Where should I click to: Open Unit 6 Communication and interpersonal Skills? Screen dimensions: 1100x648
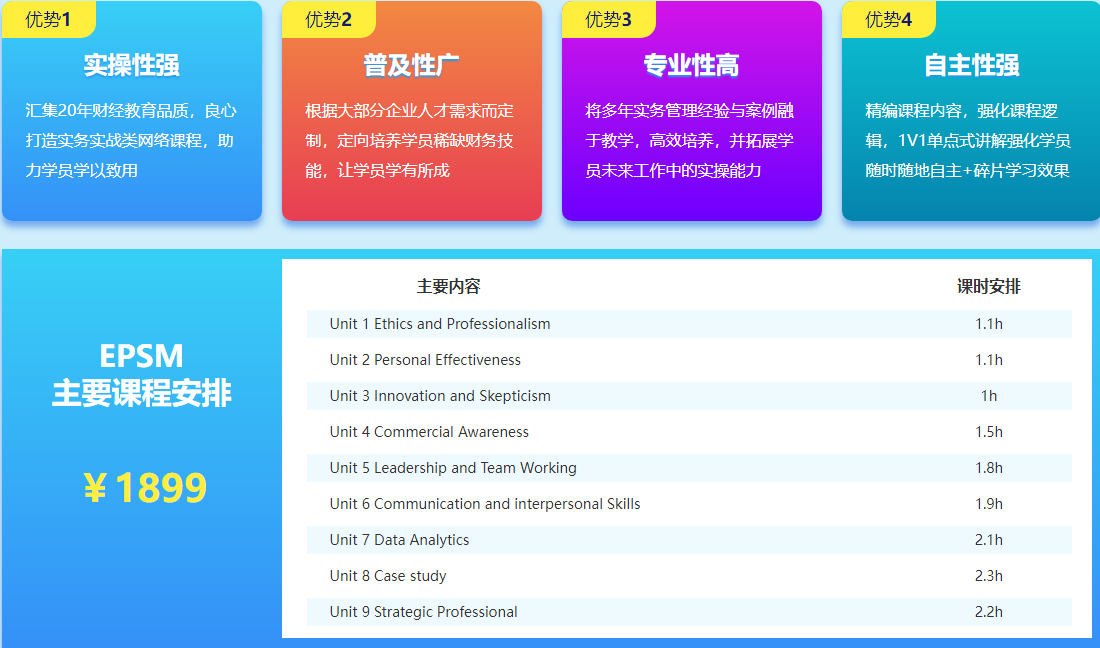[485, 504]
